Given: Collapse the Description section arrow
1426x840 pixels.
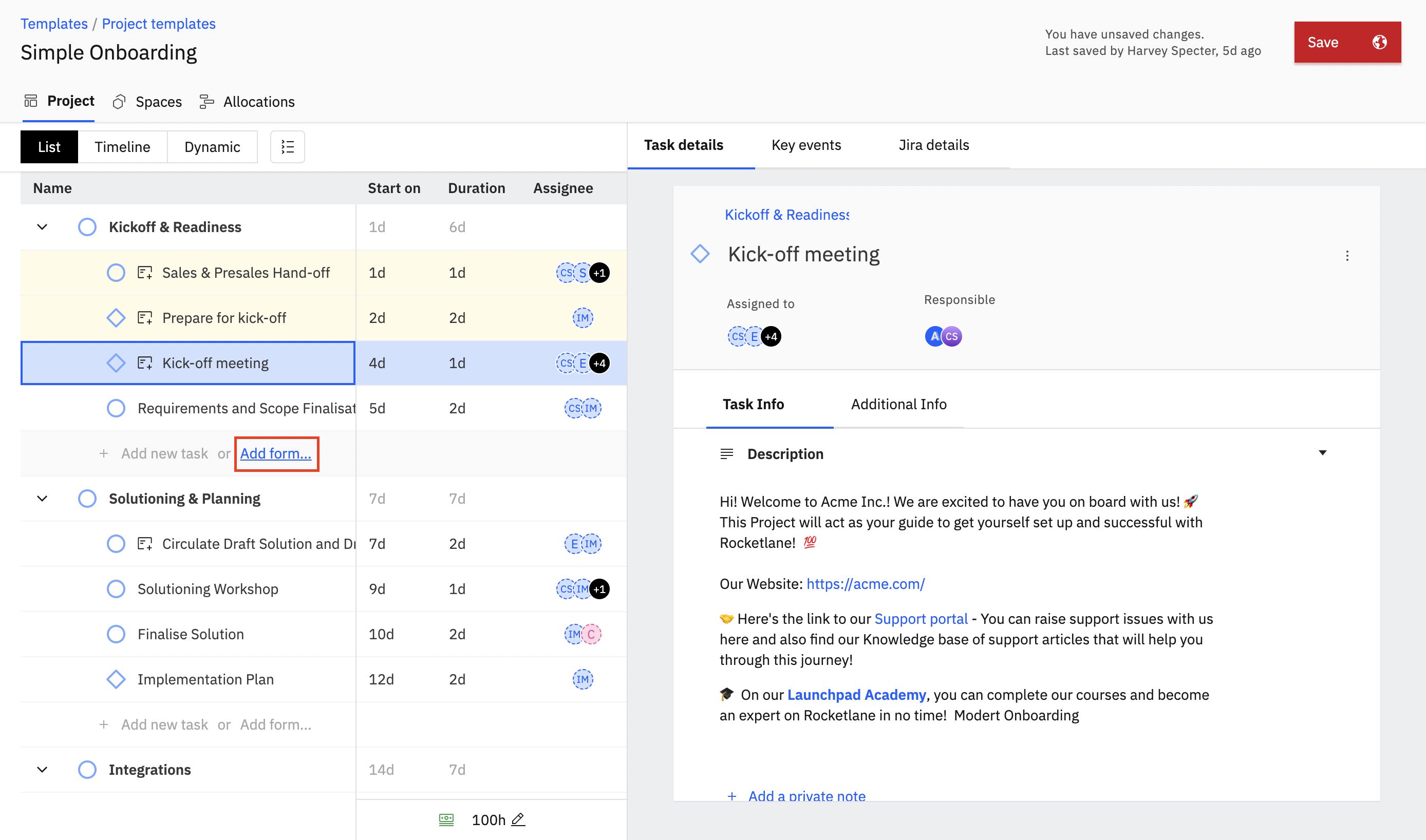Looking at the screenshot, I should (1322, 453).
